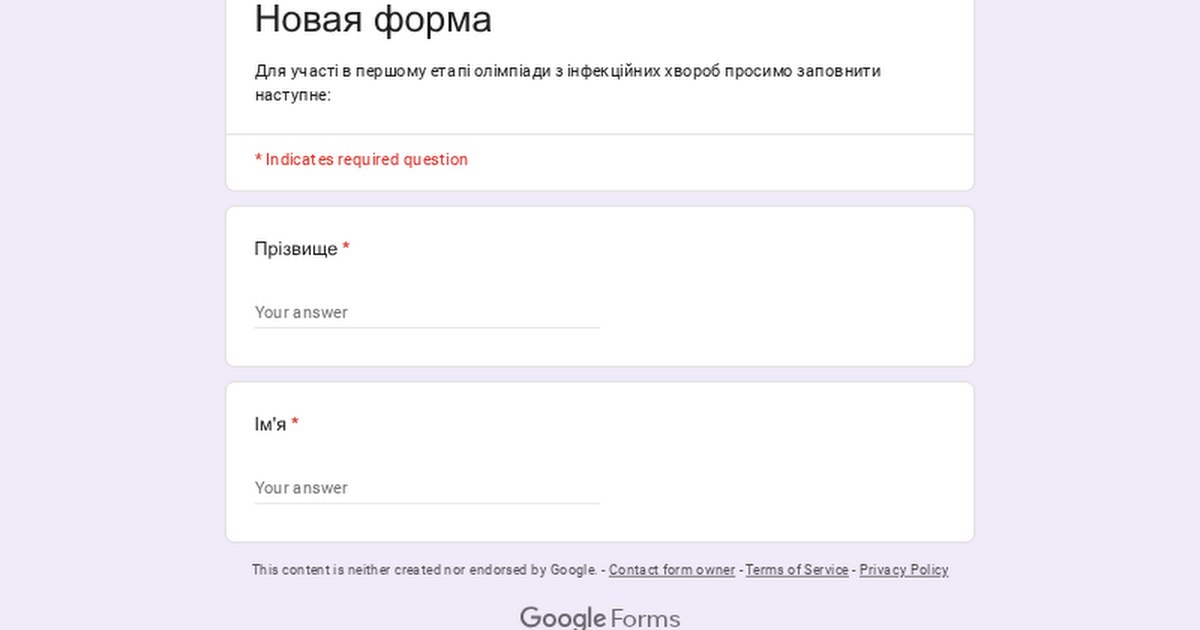Select the Ім'я question label

click(x=270, y=425)
